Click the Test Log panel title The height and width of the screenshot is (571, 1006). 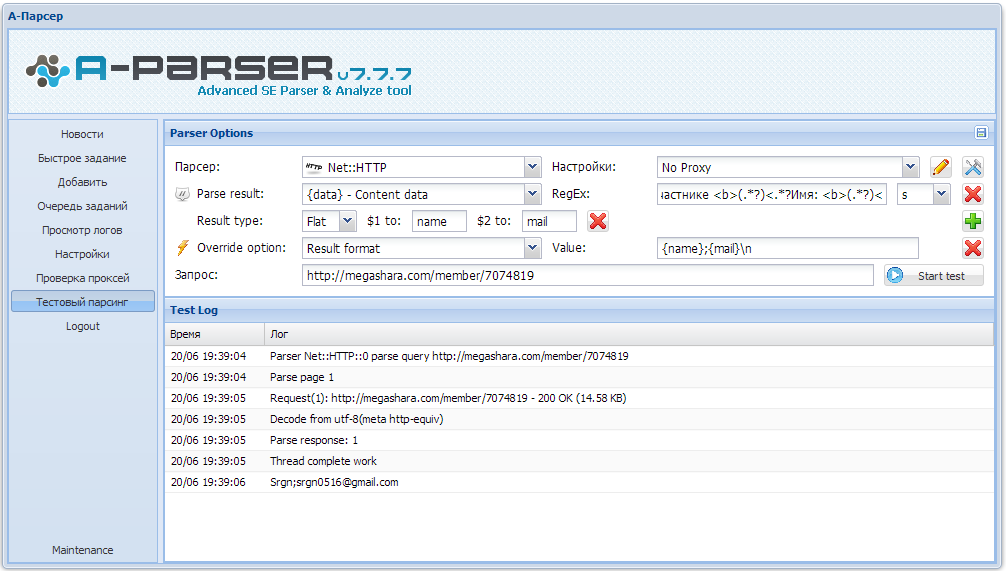[x=194, y=310]
